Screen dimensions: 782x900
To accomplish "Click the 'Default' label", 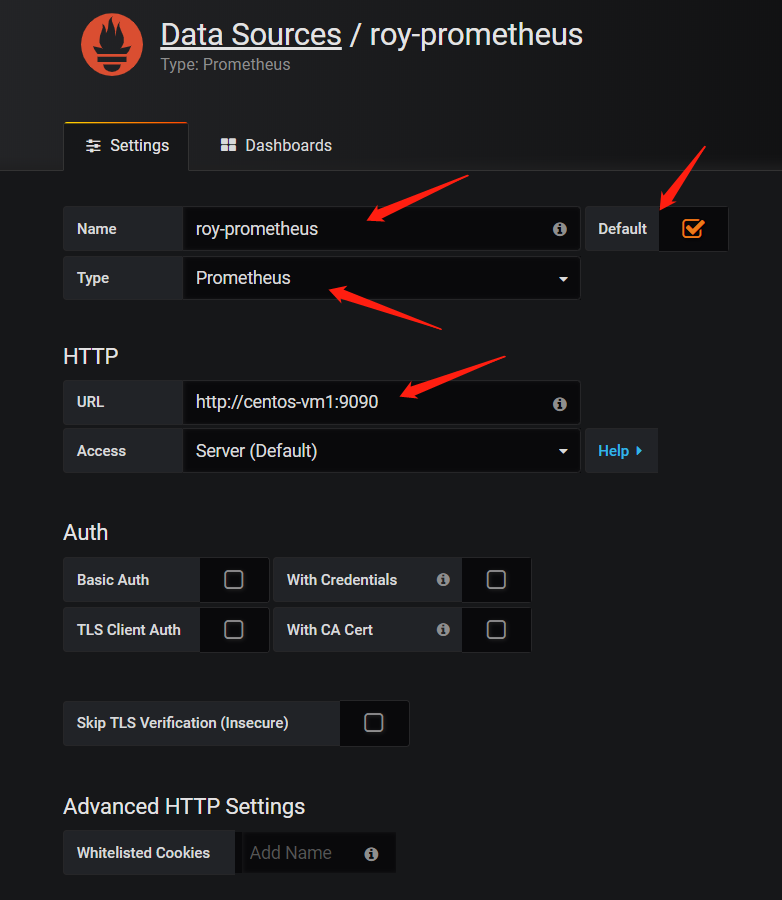I will [x=622, y=229].
